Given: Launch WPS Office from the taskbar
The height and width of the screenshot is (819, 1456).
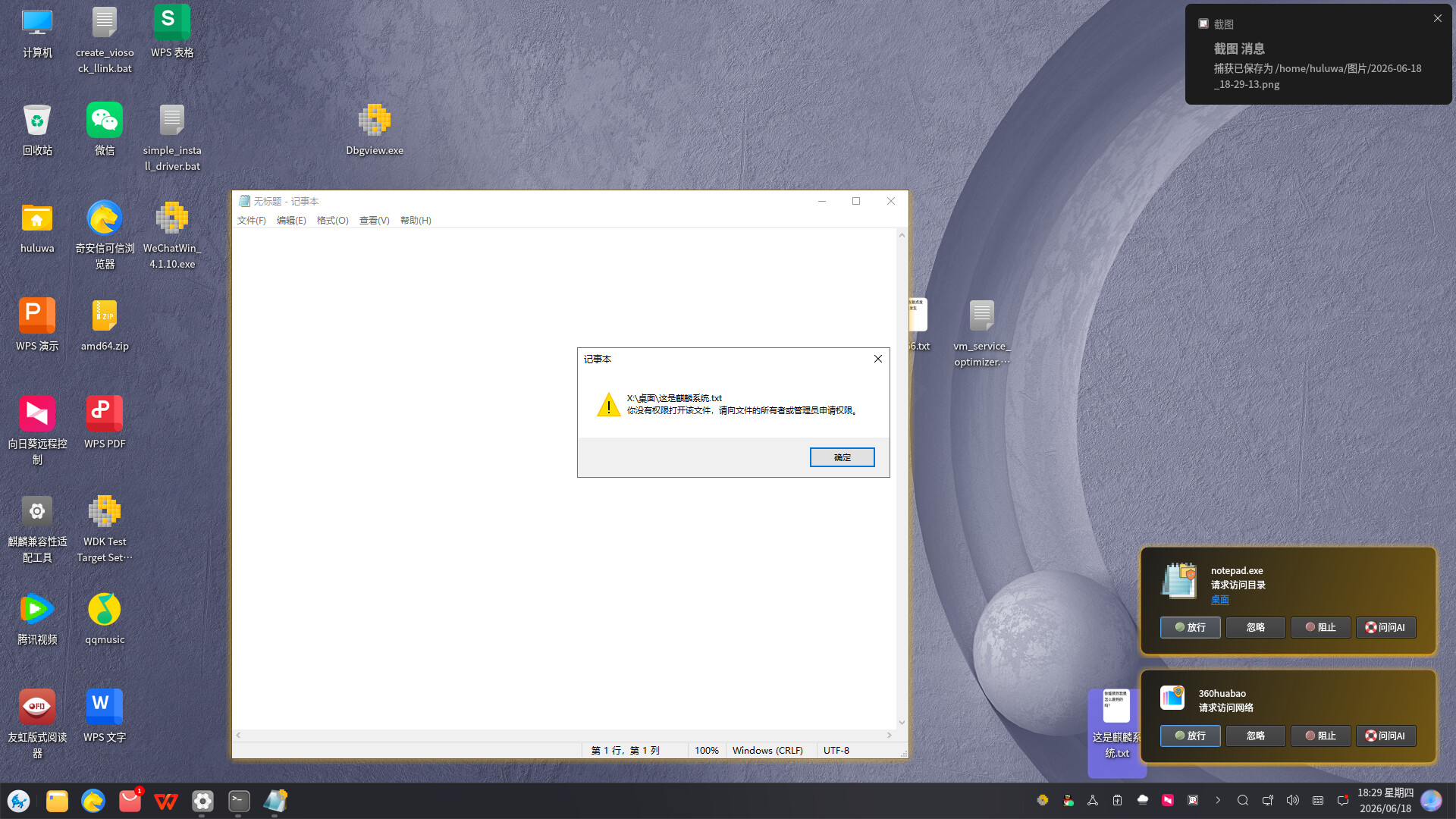Looking at the screenshot, I should click(x=166, y=801).
